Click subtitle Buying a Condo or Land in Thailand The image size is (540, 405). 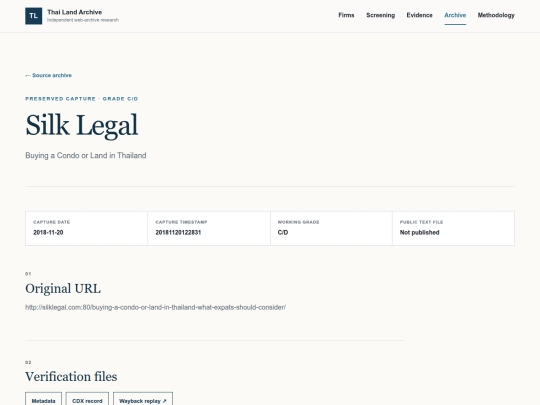86,155
